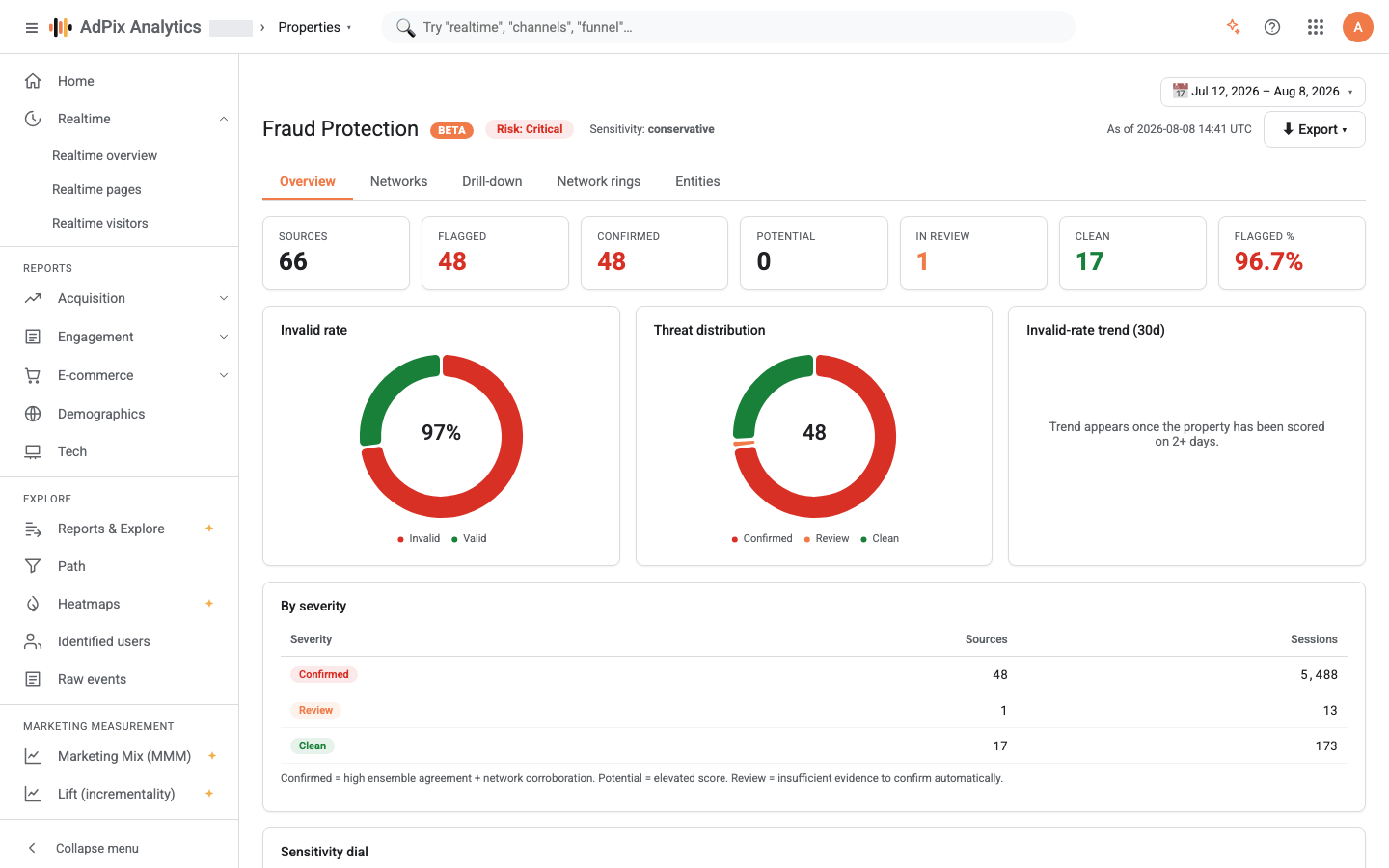The width and height of the screenshot is (1389, 868).
Task: Click the Valid legend green dot
Action: pyautogui.click(x=454, y=539)
